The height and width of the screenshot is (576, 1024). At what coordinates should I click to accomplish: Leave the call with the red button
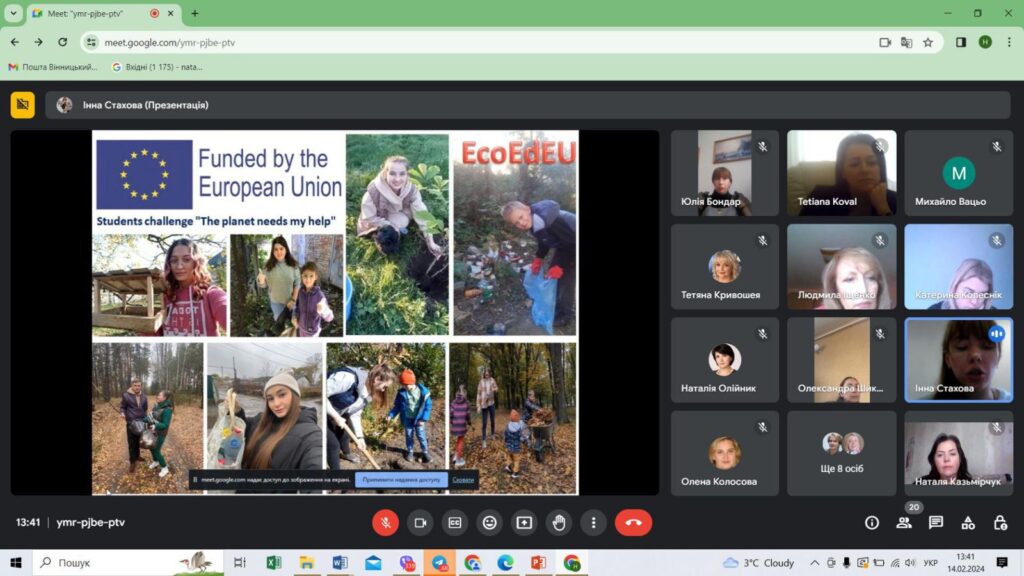[633, 522]
